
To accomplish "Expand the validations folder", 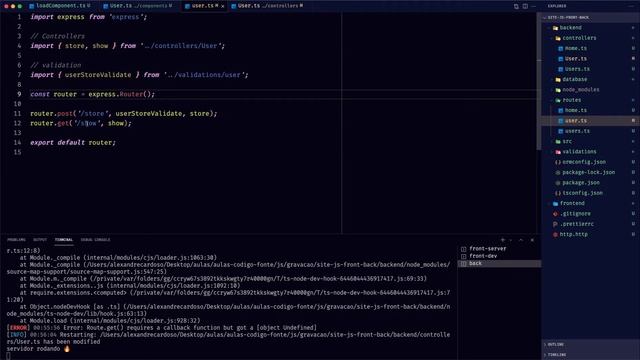I will click(591, 151).
